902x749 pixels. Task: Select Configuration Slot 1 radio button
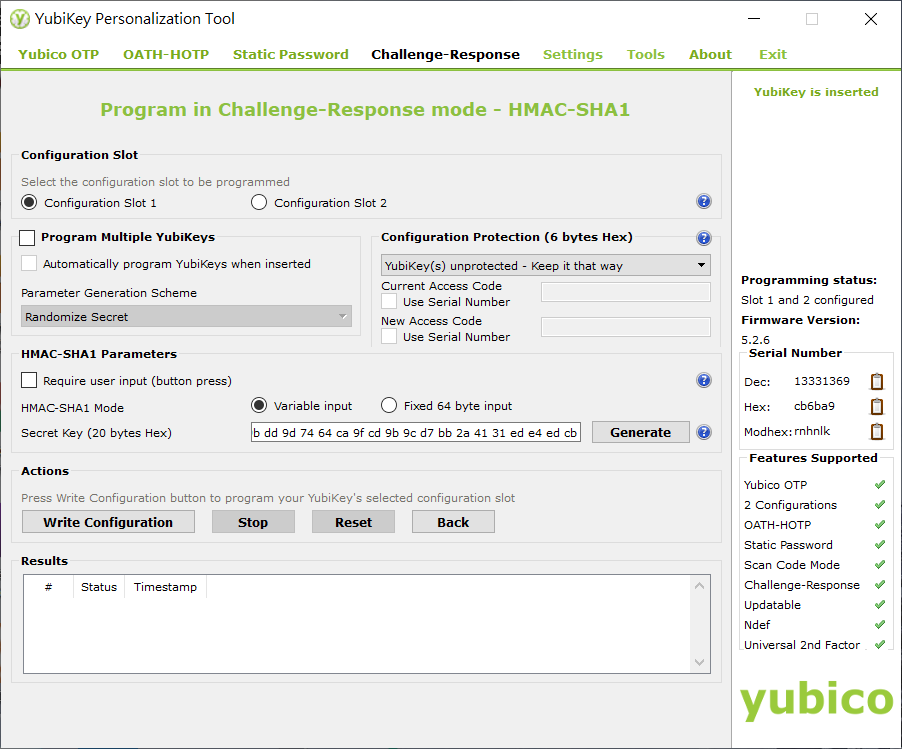tap(29, 202)
